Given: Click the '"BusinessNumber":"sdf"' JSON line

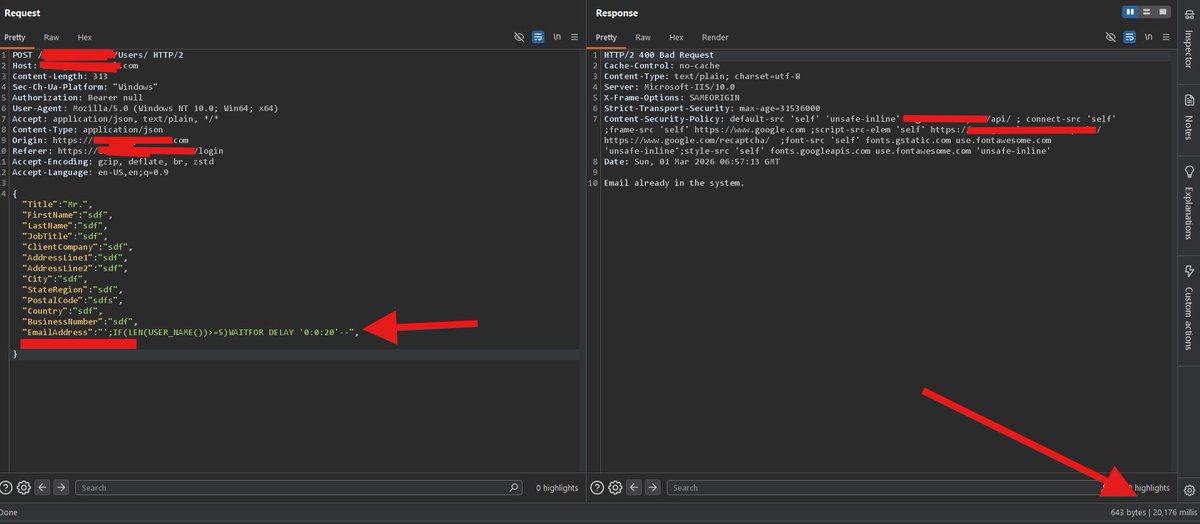Looking at the screenshot, I should [x=78, y=320].
